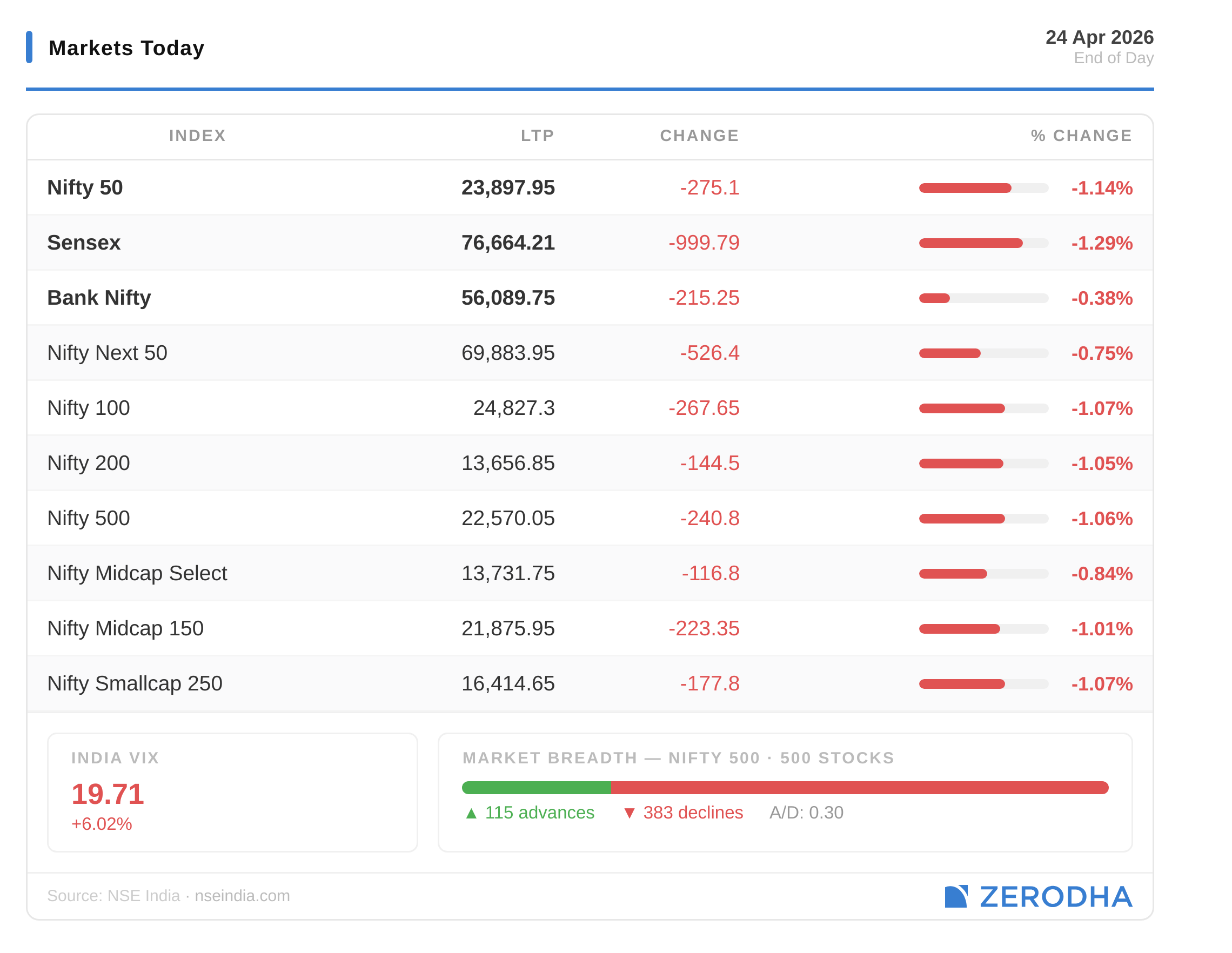
Task: Click the CHANGE column header
Action: point(699,136)
